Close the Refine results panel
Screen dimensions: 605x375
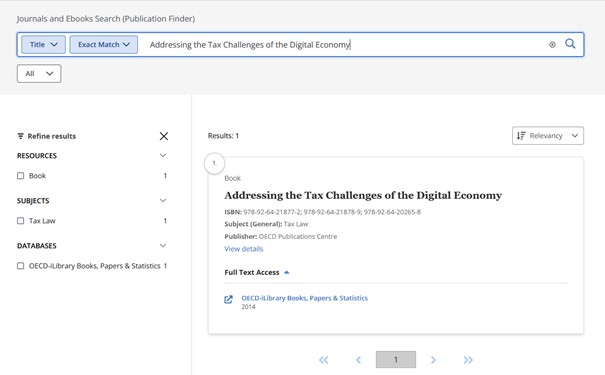pyautogui.click(x=164, y=136)
